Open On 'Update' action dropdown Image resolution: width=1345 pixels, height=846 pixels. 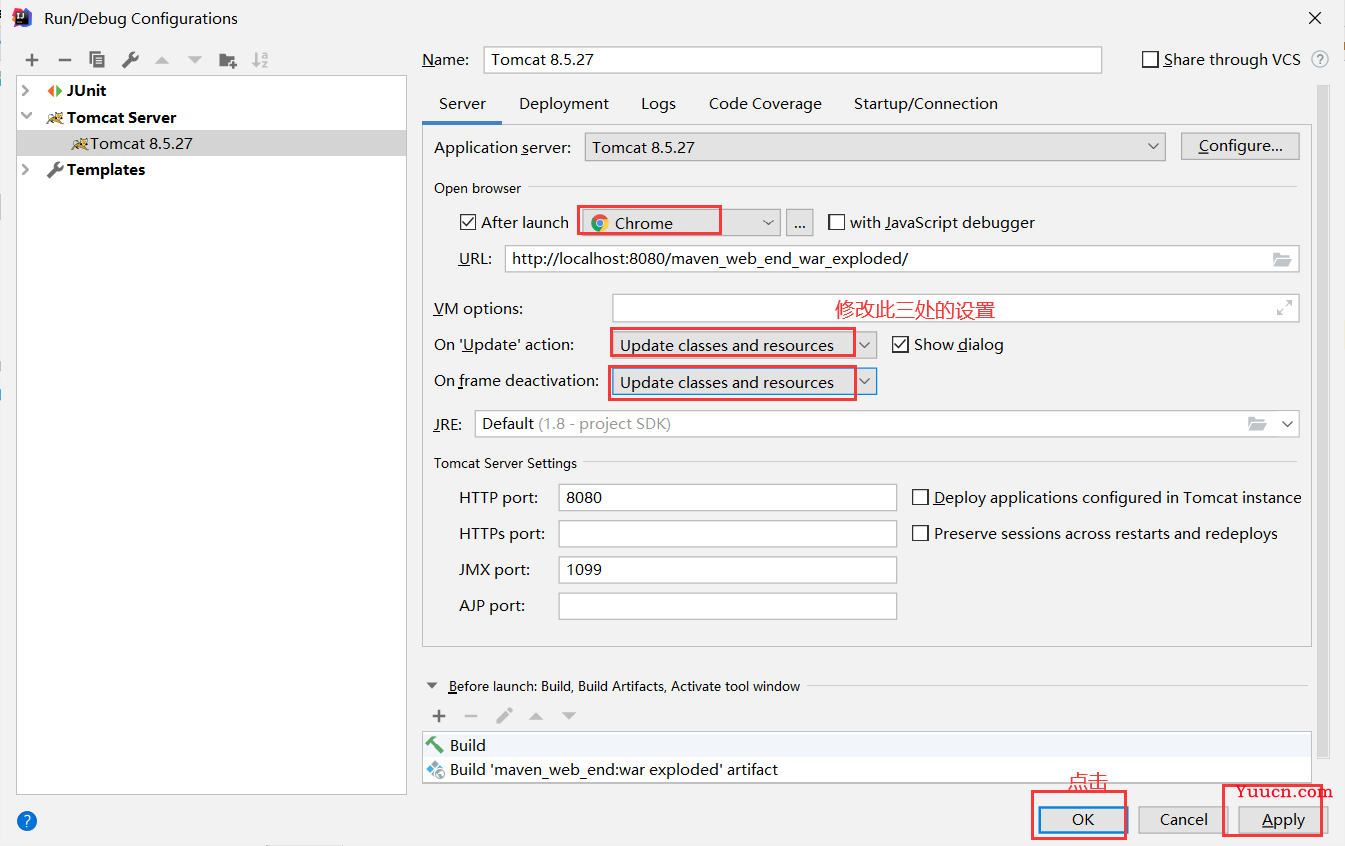[x=744, y=344]
